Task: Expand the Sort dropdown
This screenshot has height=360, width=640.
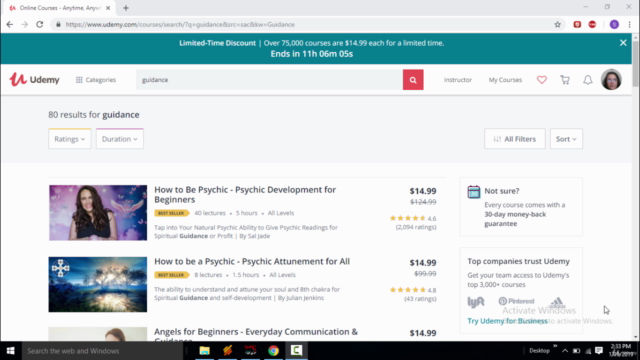Action: [x=566, y=139]
